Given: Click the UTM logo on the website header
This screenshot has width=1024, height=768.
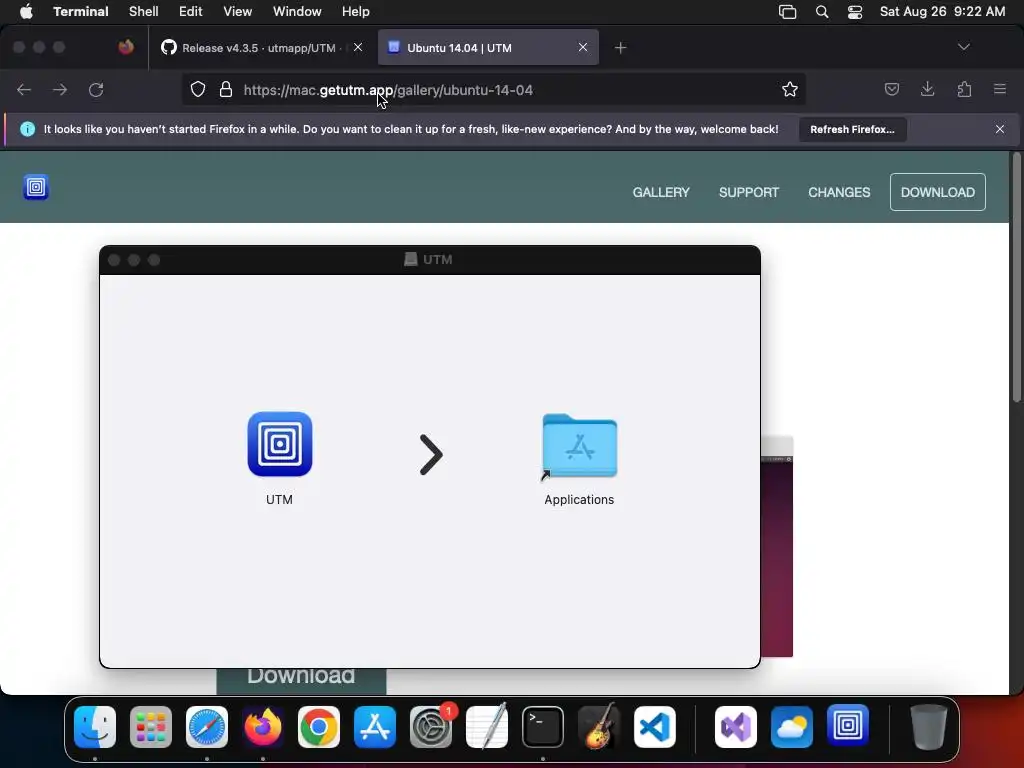Looking at the screenshot, I should [36, 187].
